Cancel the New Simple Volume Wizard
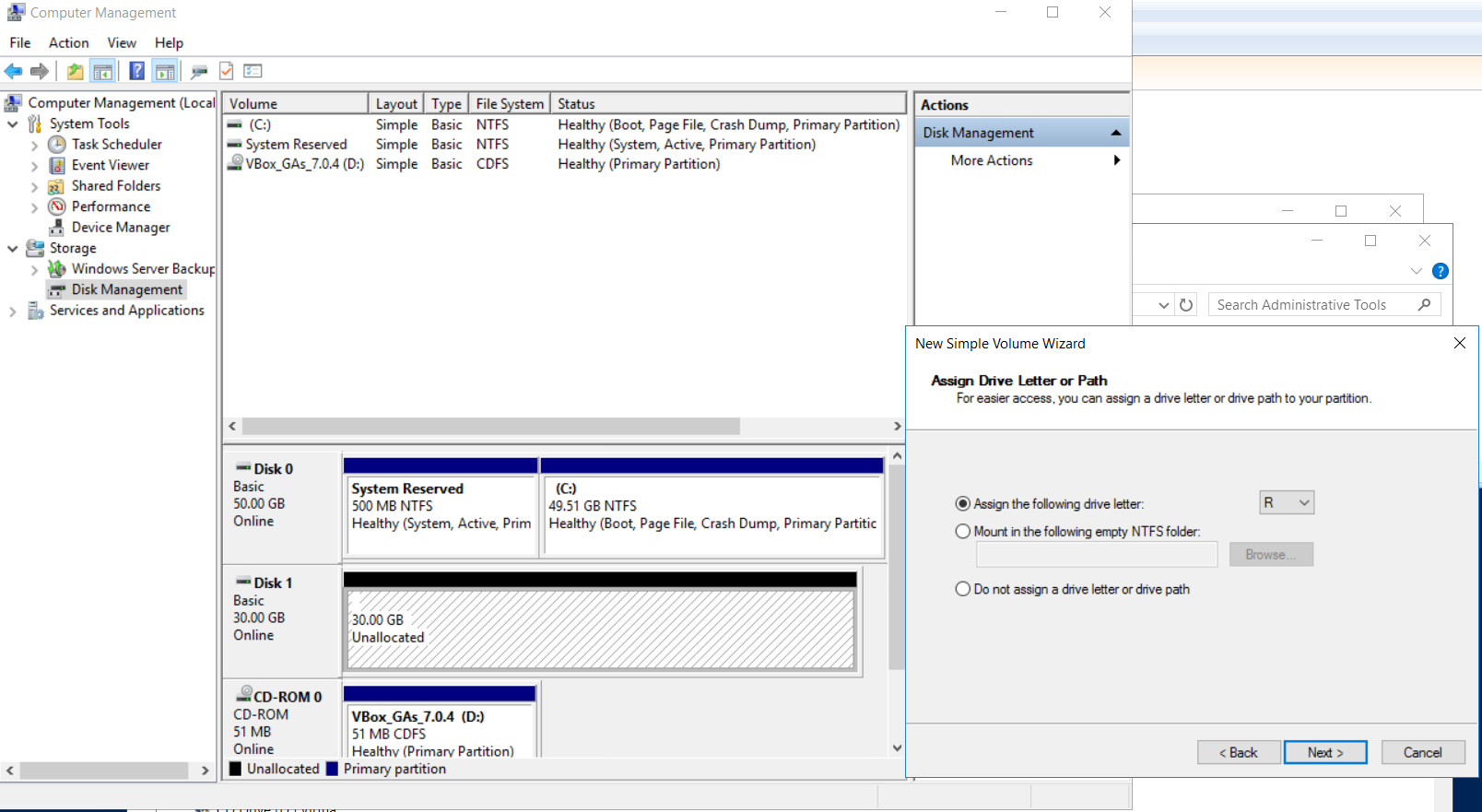 click(1422, 752)
